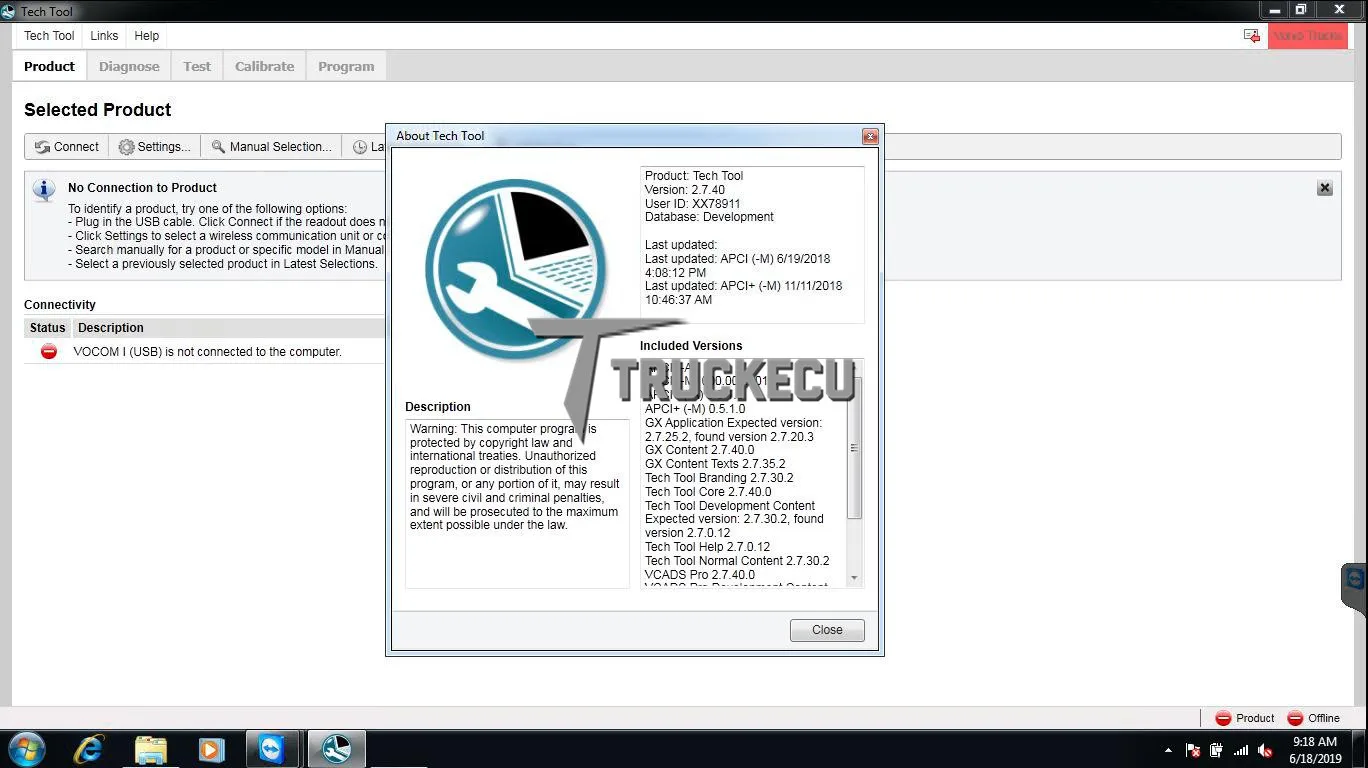Click the Tech Tool taskbar icon
1368x768 pixels.
click(x=336, y=748)
